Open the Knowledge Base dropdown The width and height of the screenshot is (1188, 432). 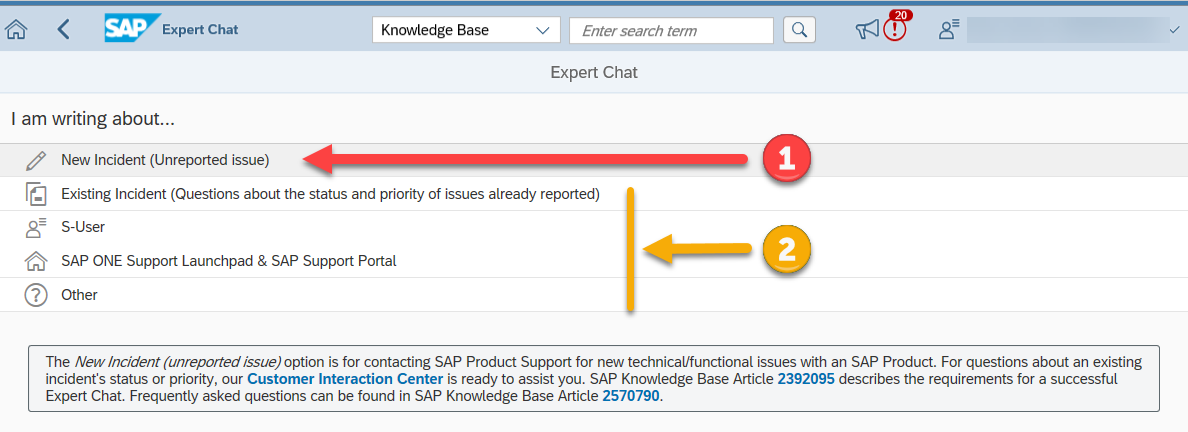(465, 30)
